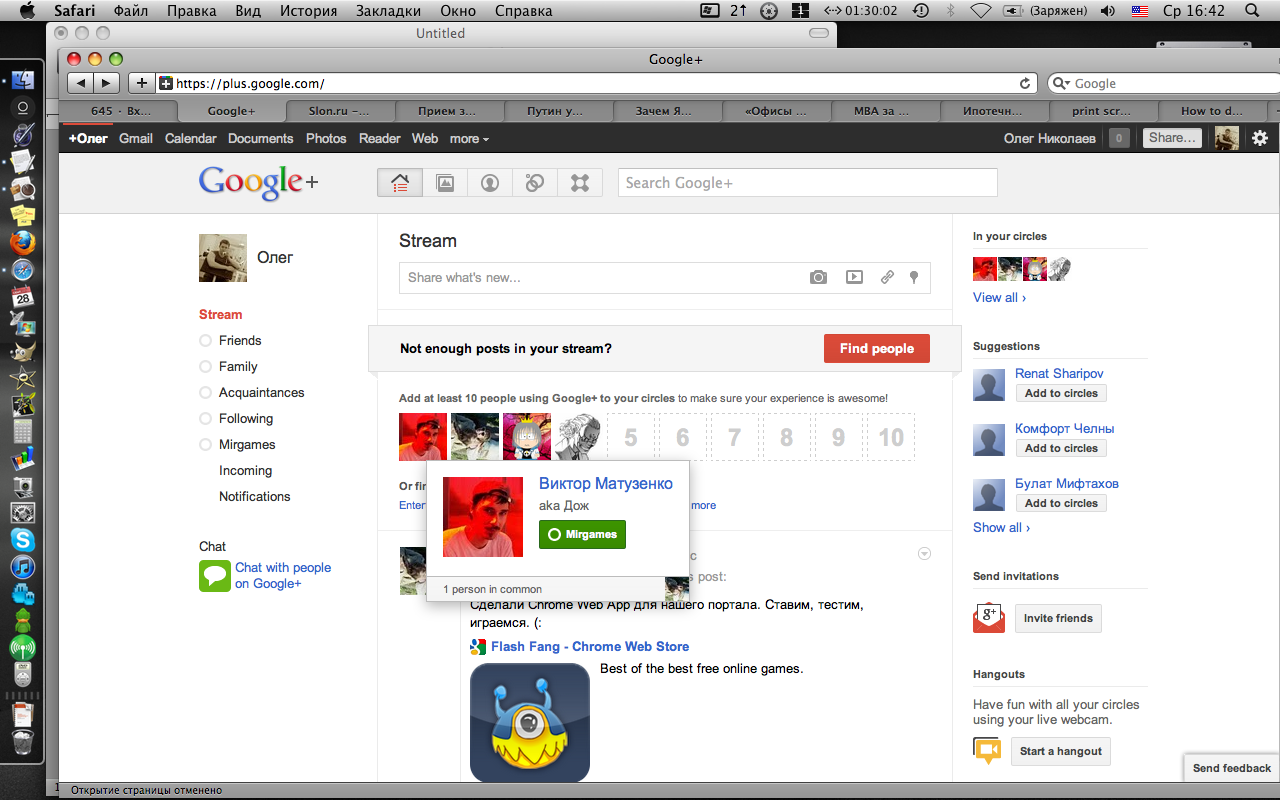
Task: Select the Acquaintances circle filter
Action: [x=261, y=393]
